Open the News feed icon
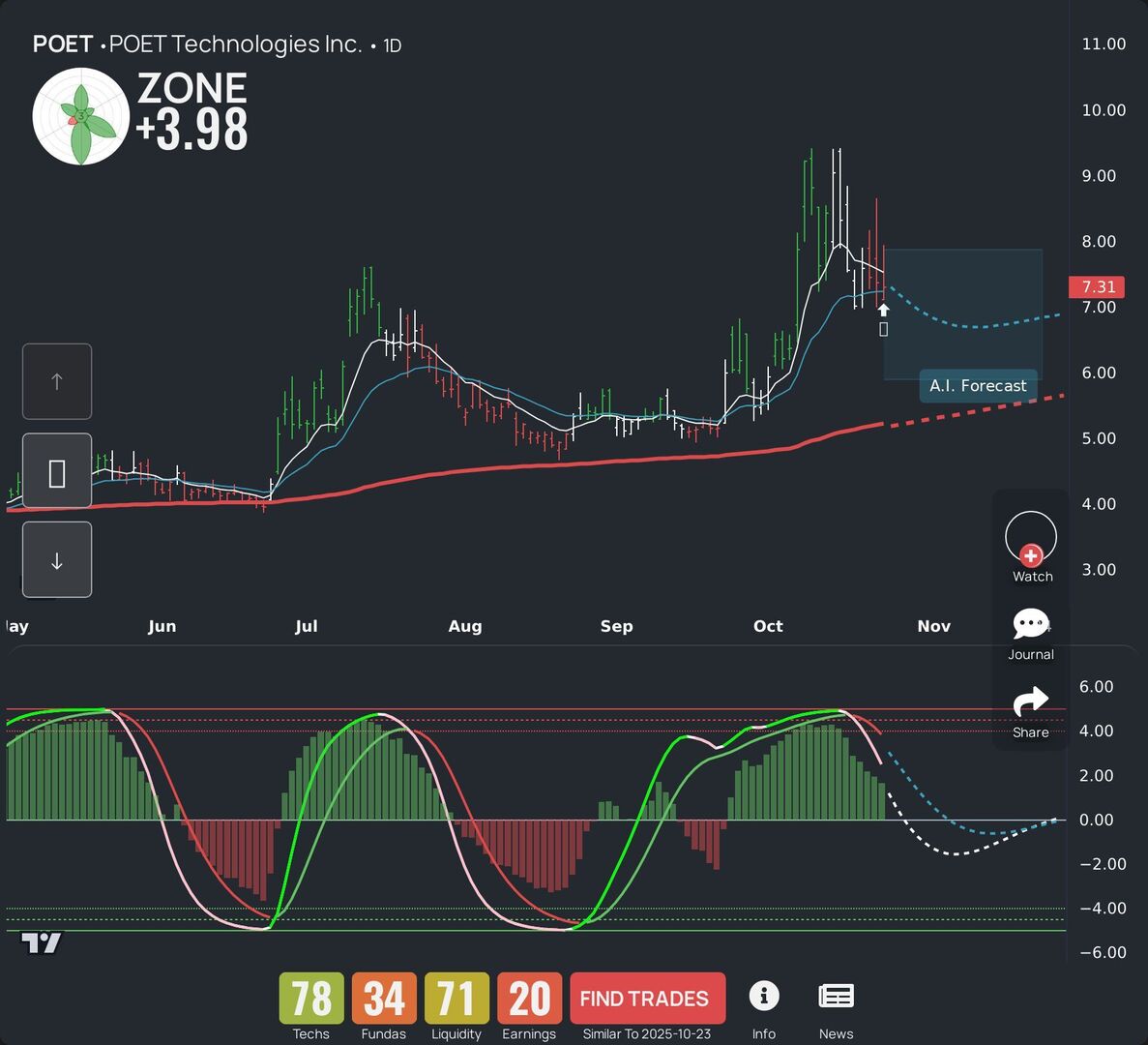Image resolution: width=1148 pixels, height=1045 pixels. (x=836, y=996)
